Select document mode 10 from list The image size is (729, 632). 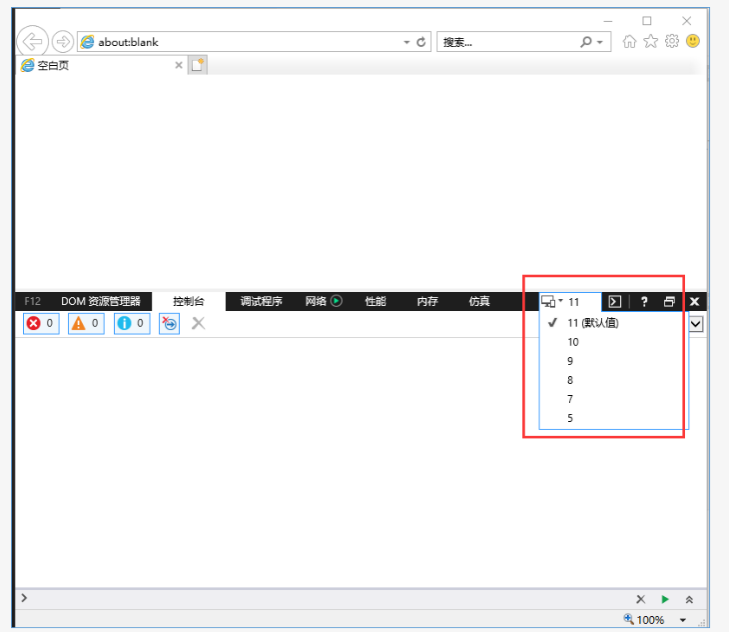coord(573,342)
